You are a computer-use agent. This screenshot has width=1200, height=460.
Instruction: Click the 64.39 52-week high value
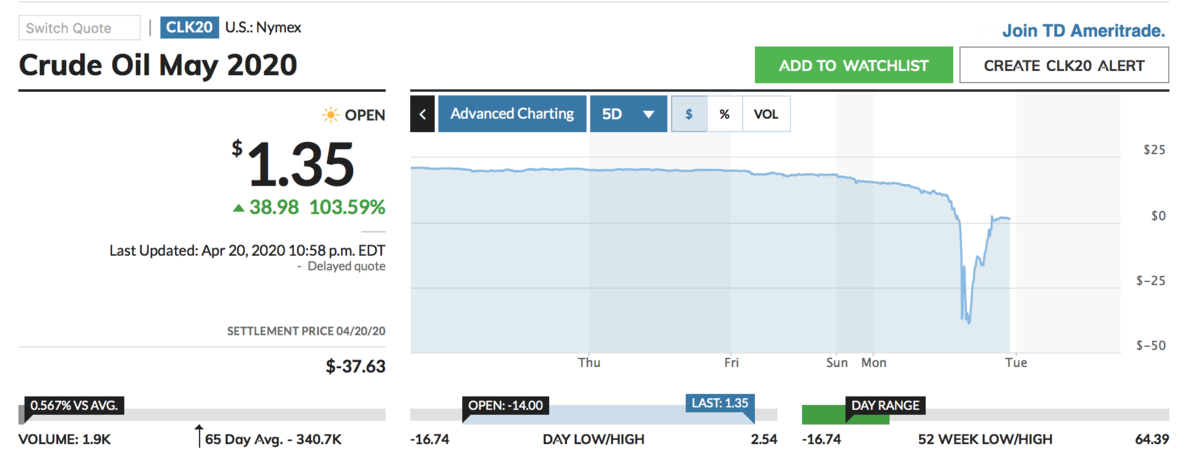click(1150, 438)
